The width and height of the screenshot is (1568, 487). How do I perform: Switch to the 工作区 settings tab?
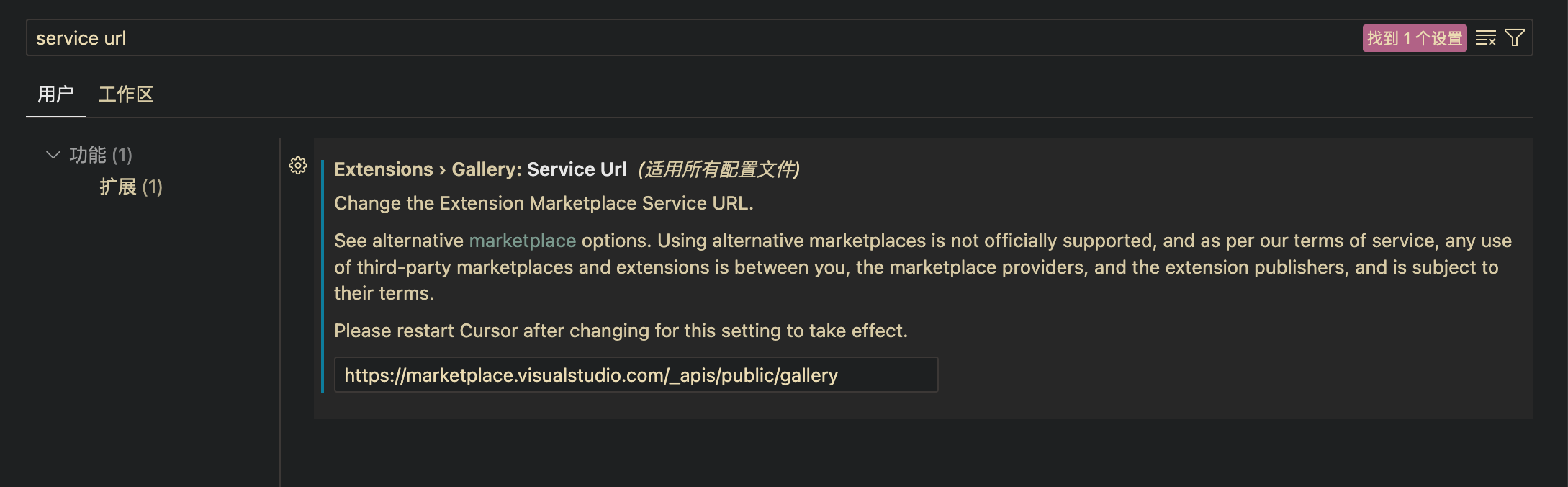[x=126, y=94]
